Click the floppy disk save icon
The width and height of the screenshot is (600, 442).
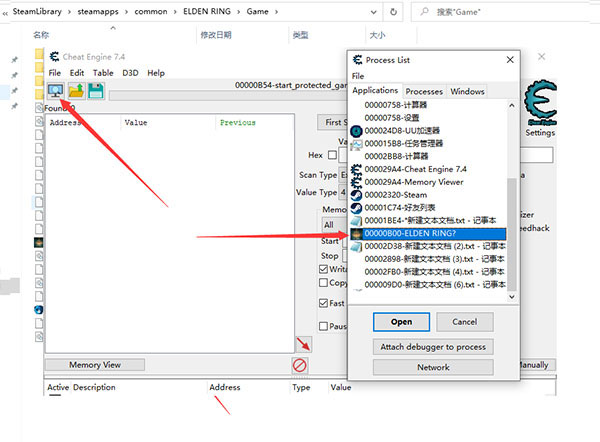tap(96, 91)
